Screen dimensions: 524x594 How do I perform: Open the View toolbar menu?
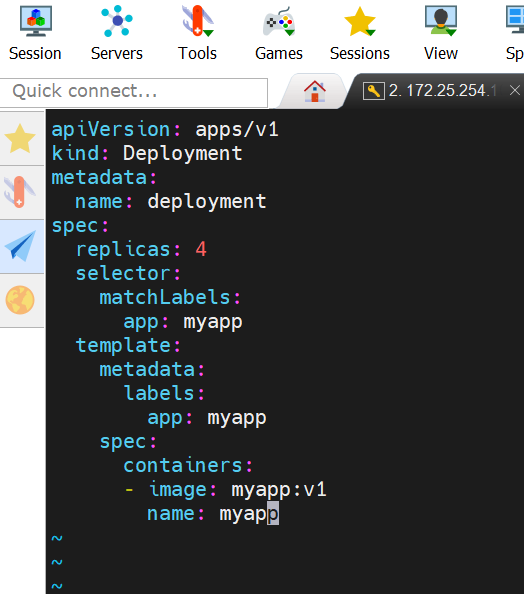441,34
